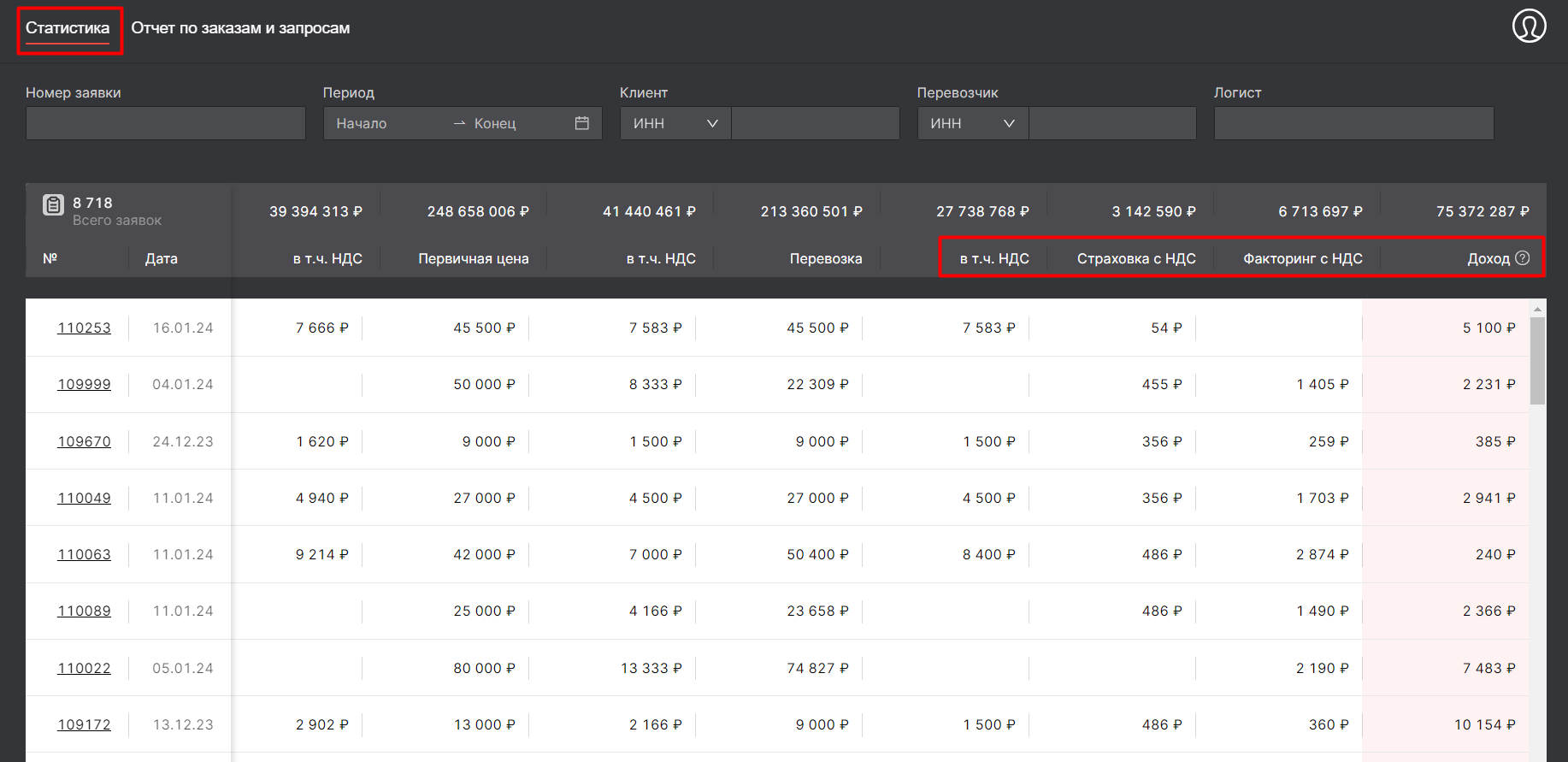Click the Первичная цена column header
This screenshot has height=762, width=1568.
coord(474,258)
